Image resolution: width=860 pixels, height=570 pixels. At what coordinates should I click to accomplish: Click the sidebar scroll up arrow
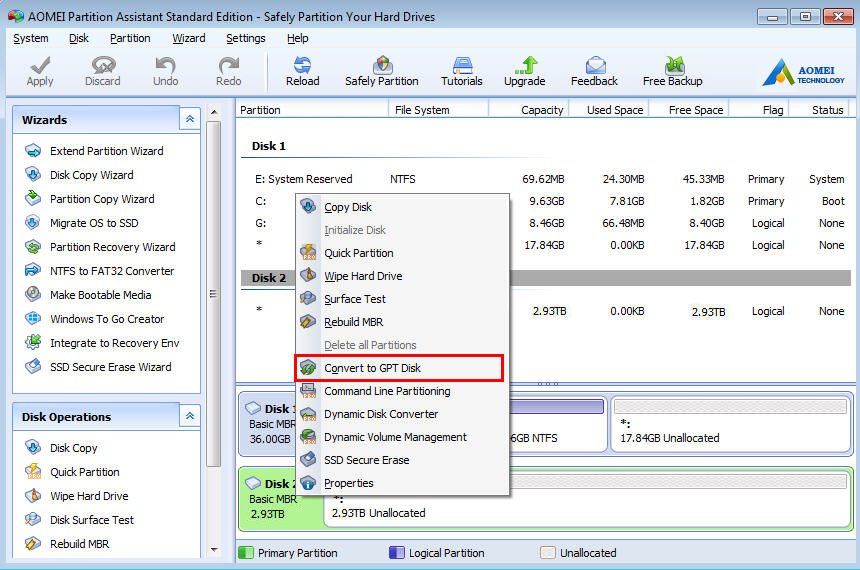point(214,112)
